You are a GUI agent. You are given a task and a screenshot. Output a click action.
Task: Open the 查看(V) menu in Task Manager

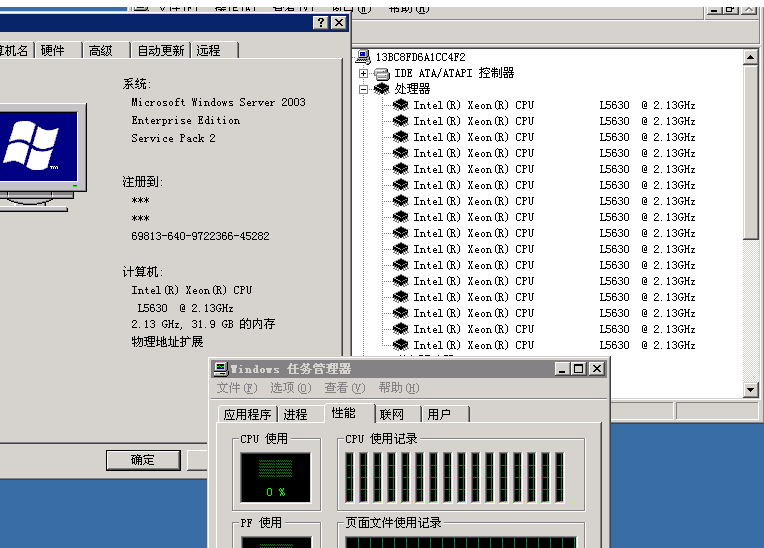(x=345, y=388)
